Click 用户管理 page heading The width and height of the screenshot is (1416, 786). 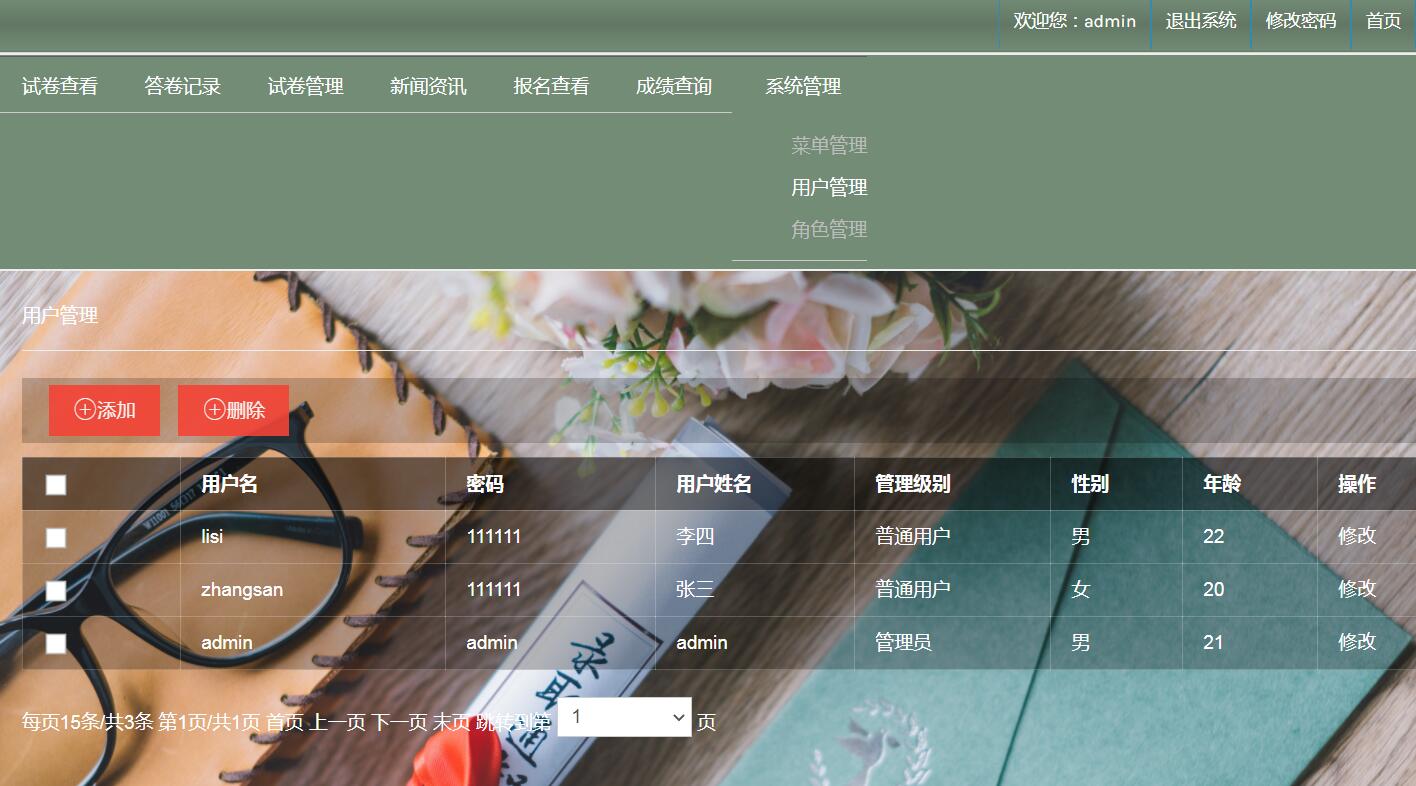point(60,316)
